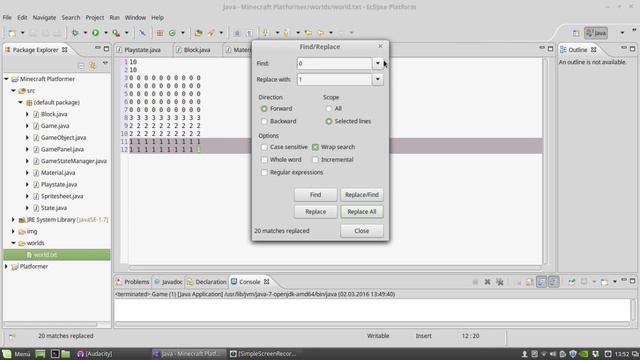The height and width of the screenshot is (360, 640).
Task: Enable the Case sensitive checkbox
Action: (x=264, y=147)
